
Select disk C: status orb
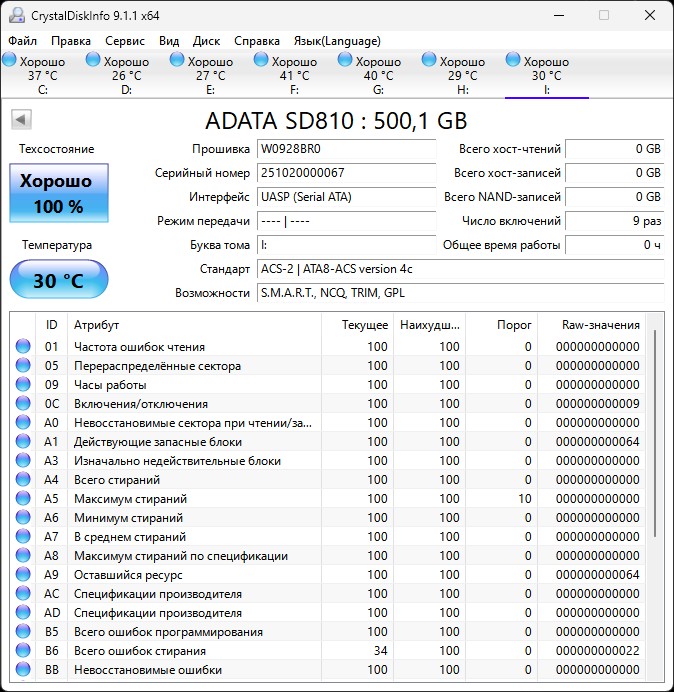9,59
